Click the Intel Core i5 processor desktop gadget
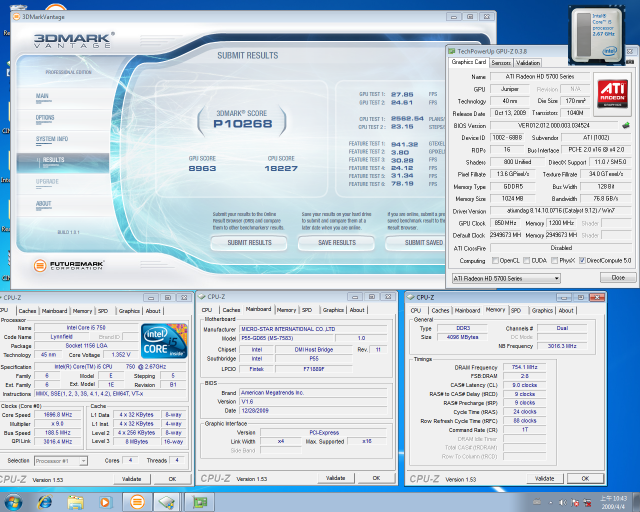 click(x=597, y=36)
